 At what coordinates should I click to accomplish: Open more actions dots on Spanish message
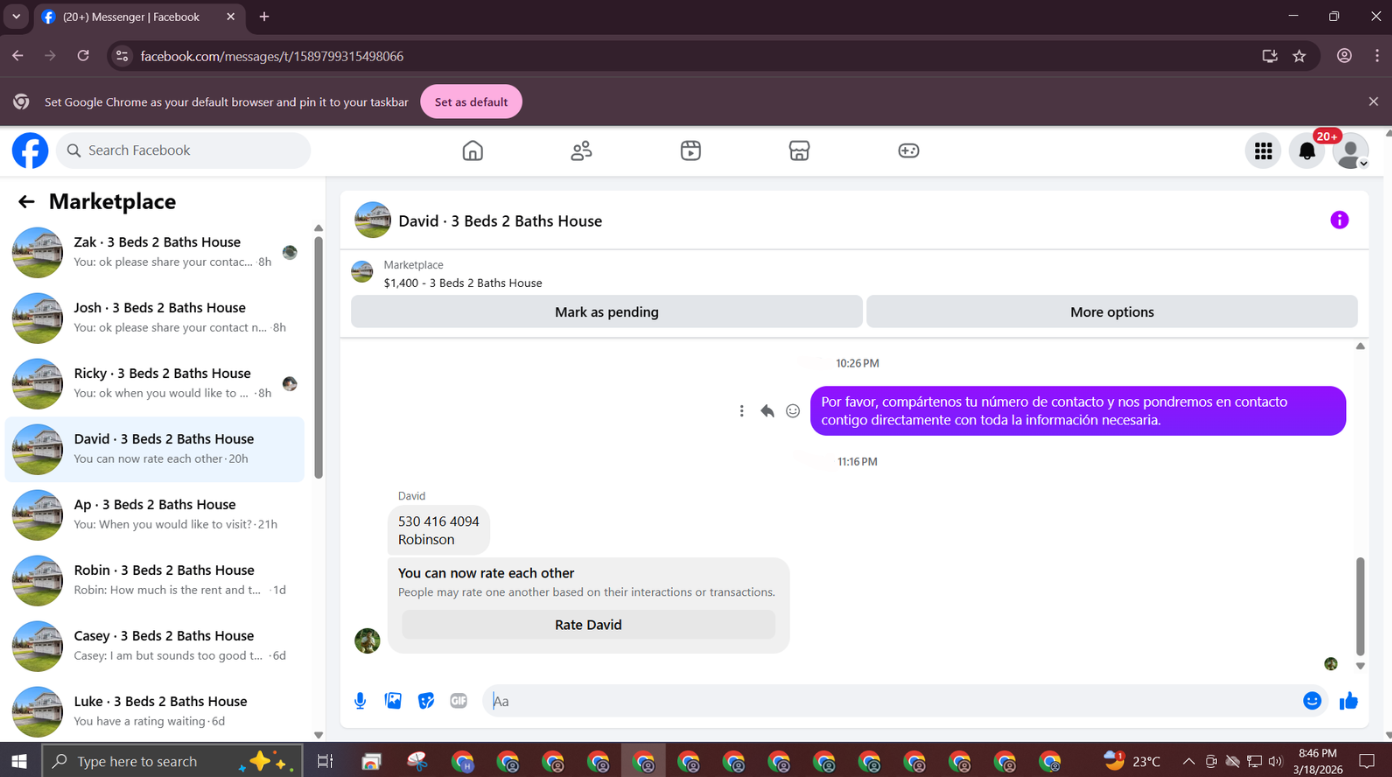tap(741, 411)
